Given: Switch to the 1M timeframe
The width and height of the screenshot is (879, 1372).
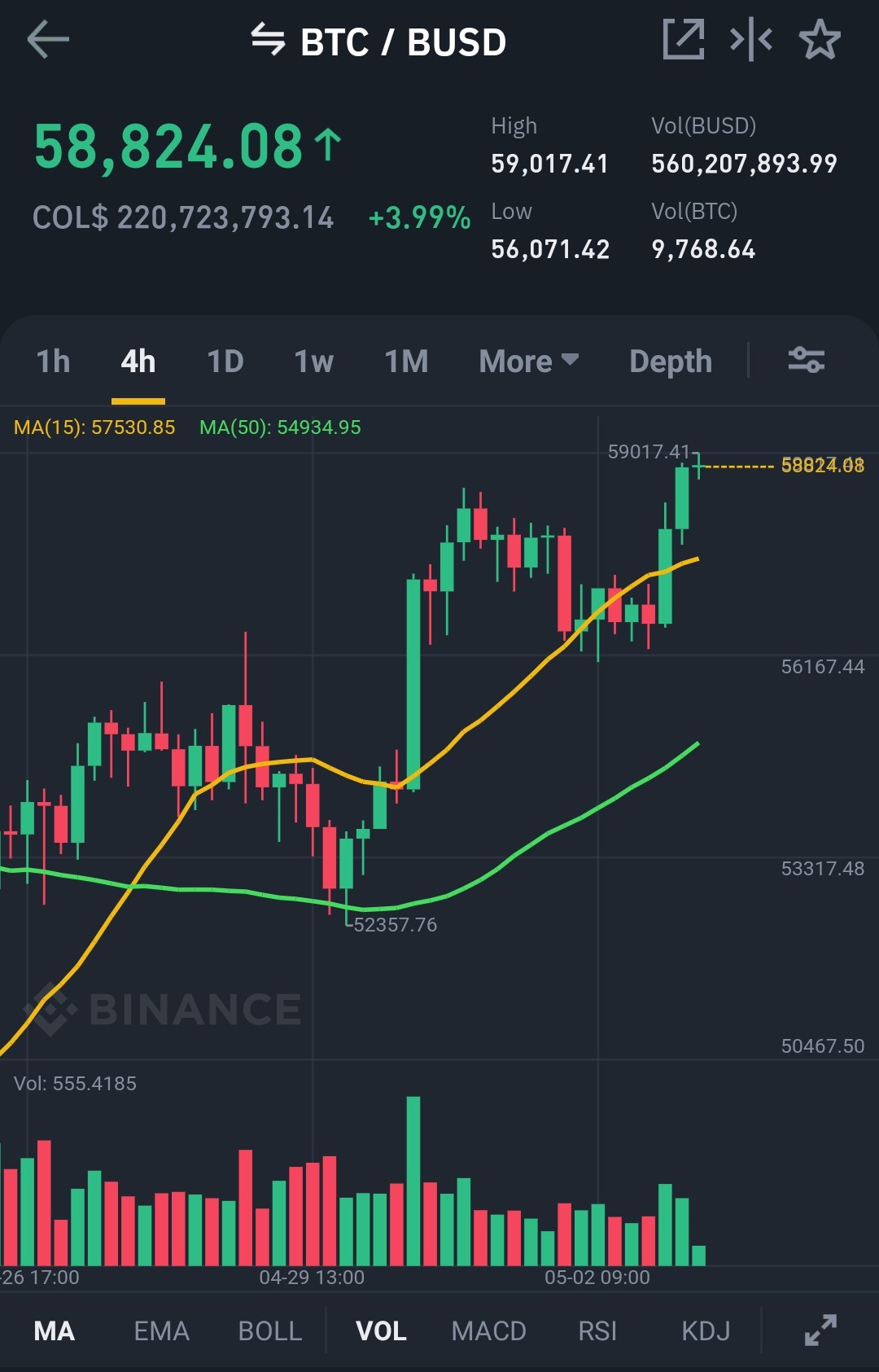Looking at the screenshot, I should click(x=406, y=362).
